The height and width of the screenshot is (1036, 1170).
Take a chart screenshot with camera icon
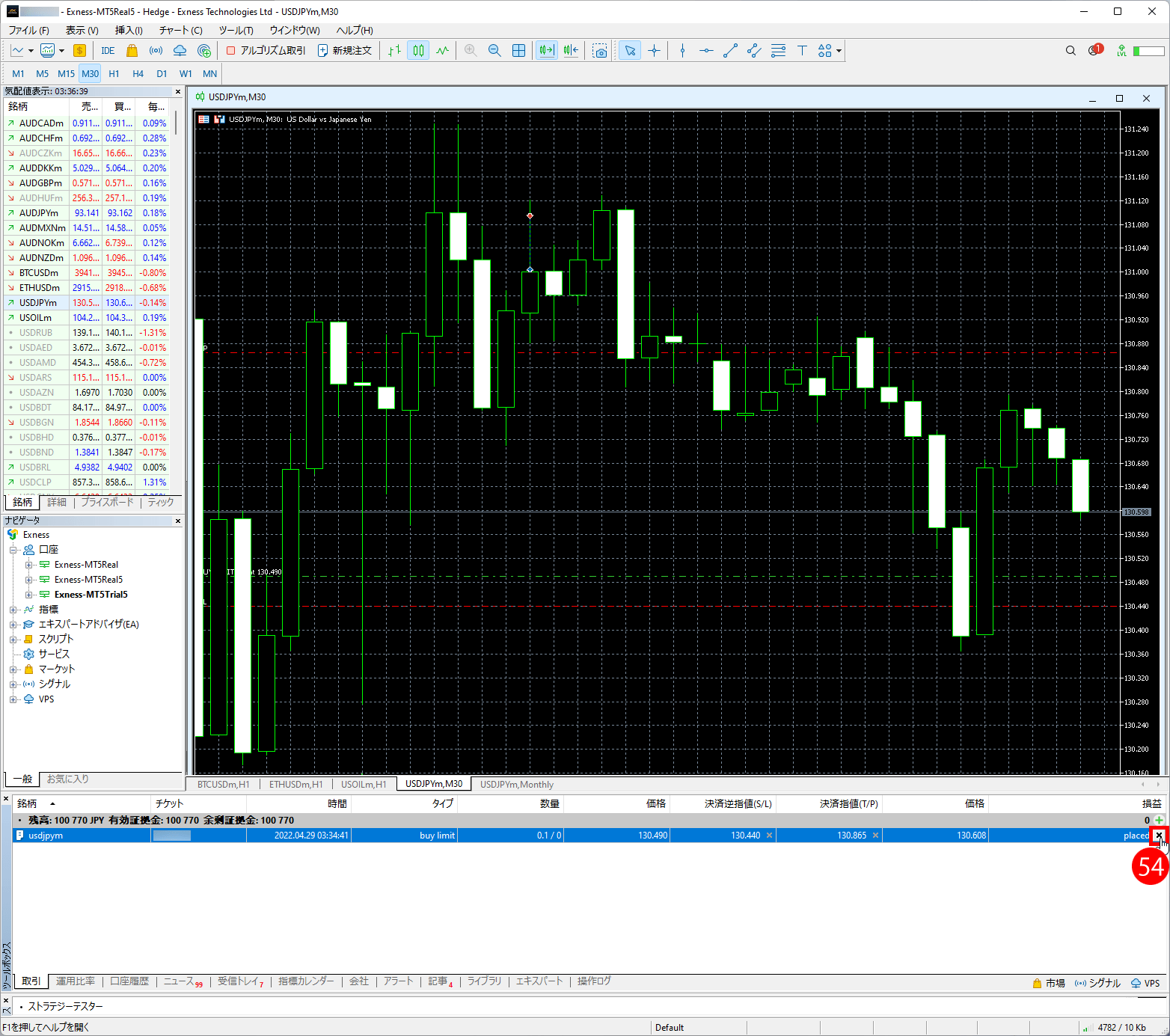coord(600,51)
